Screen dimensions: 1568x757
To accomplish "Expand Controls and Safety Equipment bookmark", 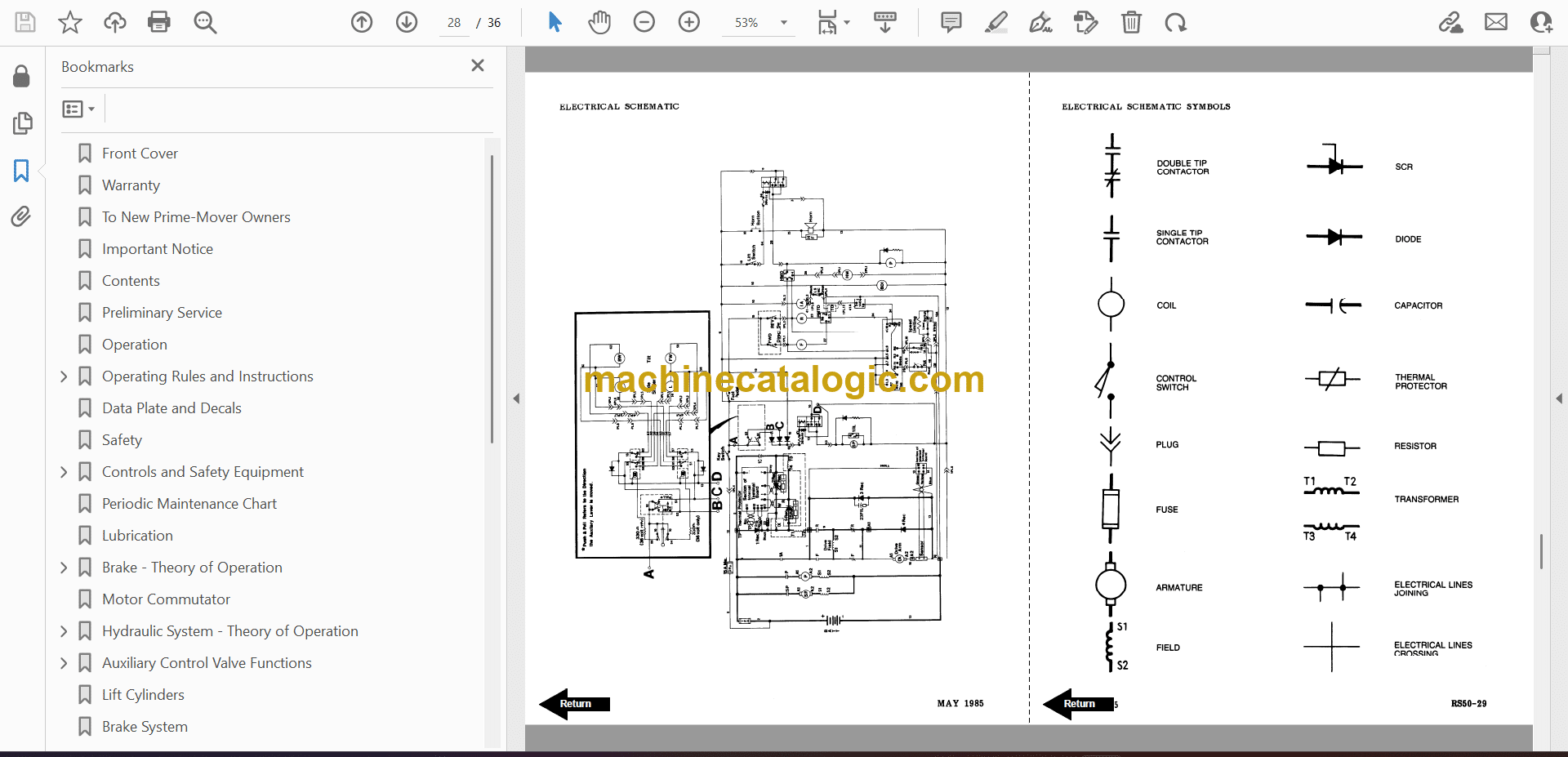I will 64,472.
